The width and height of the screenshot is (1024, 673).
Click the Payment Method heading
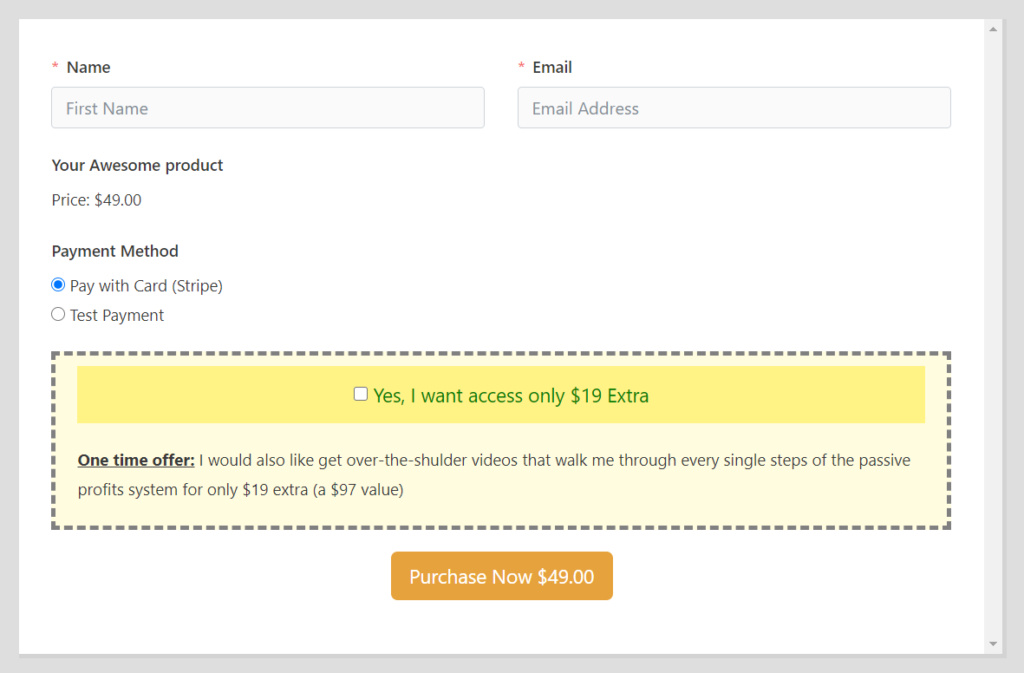pyautogui.click(x=114, y=251)
